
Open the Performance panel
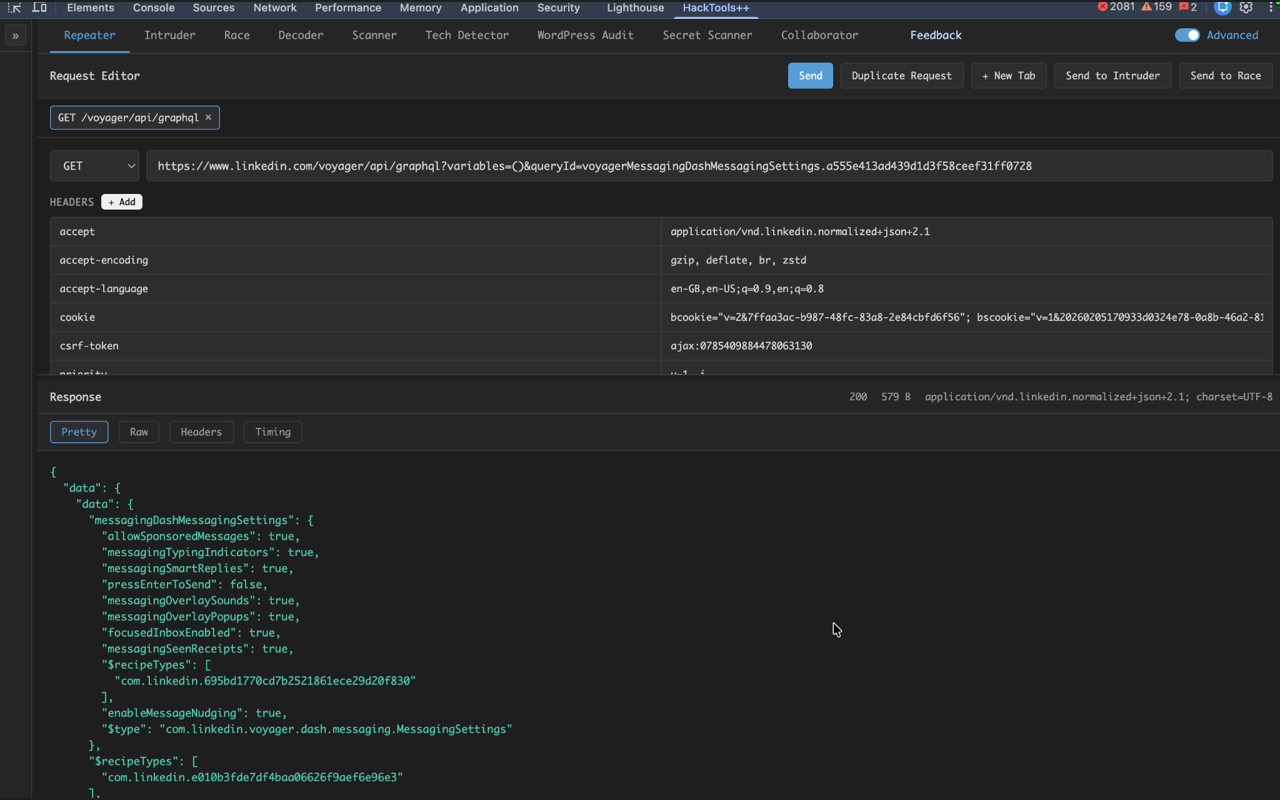[348, 7]
